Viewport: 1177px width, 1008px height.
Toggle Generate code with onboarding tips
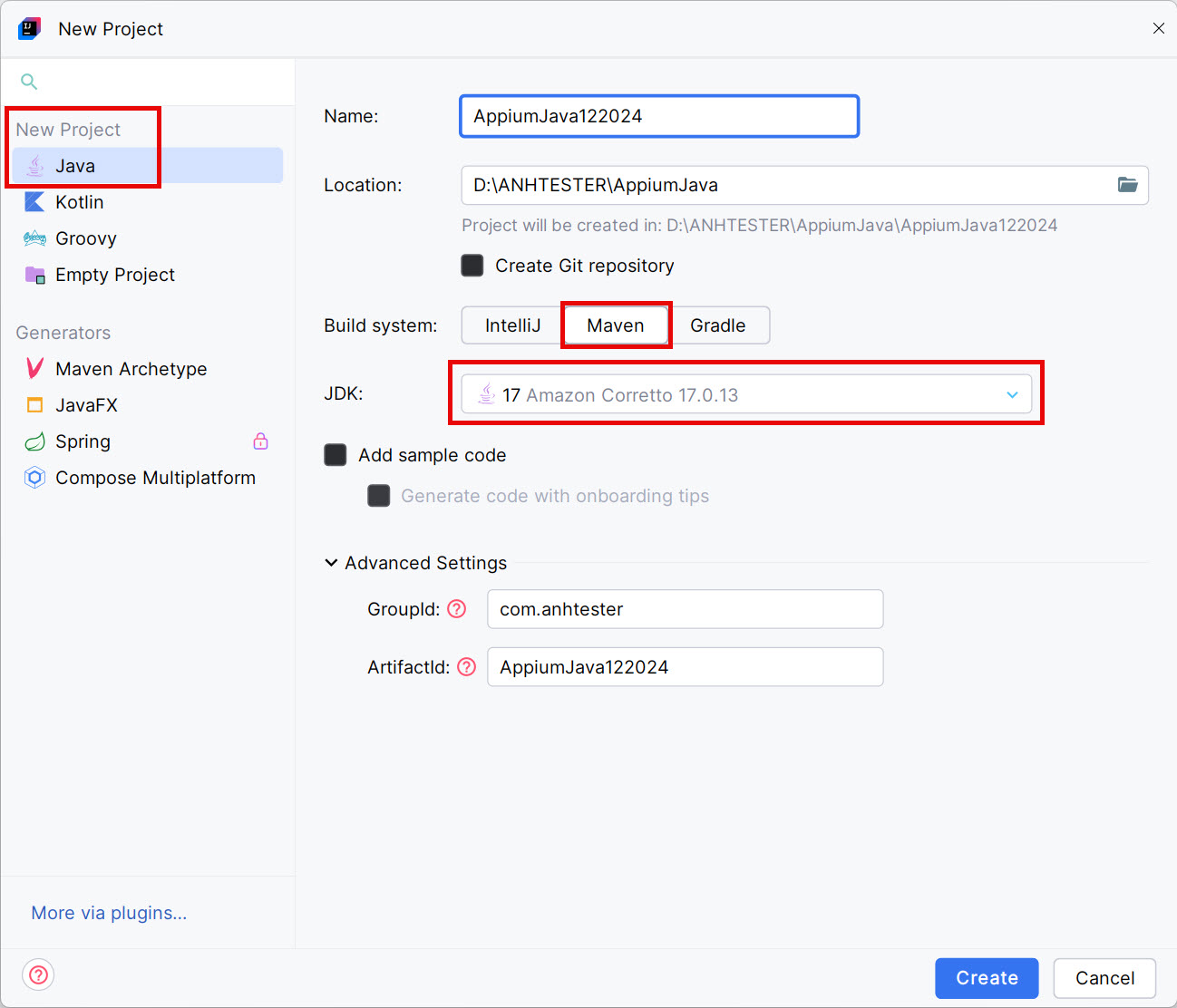click(x=379, y=496)
